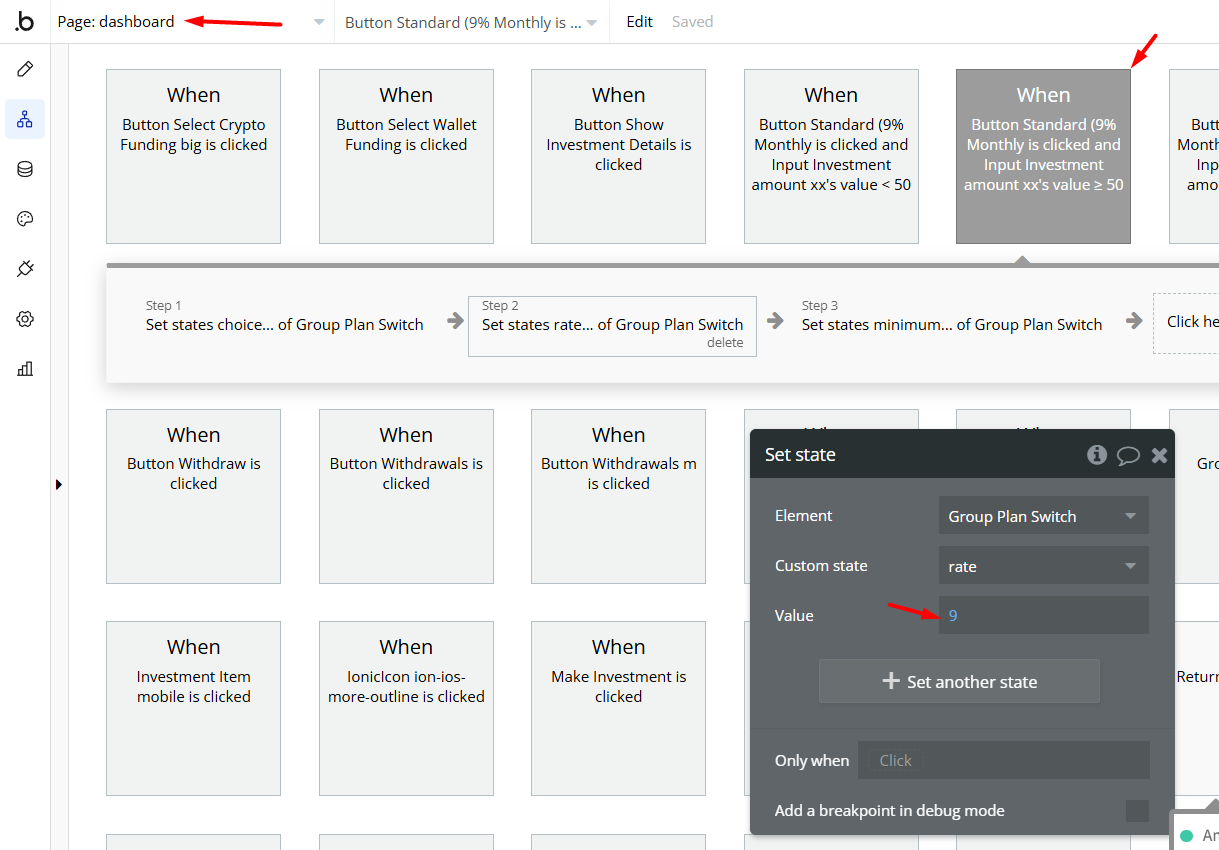Select the Investment Item mobile is clicked event
The height and width of the screenshot is (850, 1219).
point(193,708)
